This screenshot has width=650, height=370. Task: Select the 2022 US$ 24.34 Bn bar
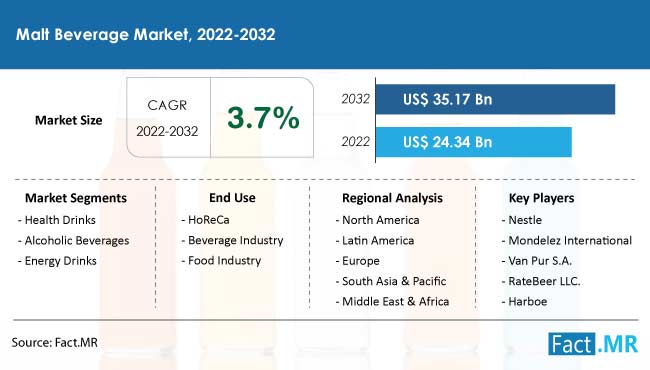(474, 142)
